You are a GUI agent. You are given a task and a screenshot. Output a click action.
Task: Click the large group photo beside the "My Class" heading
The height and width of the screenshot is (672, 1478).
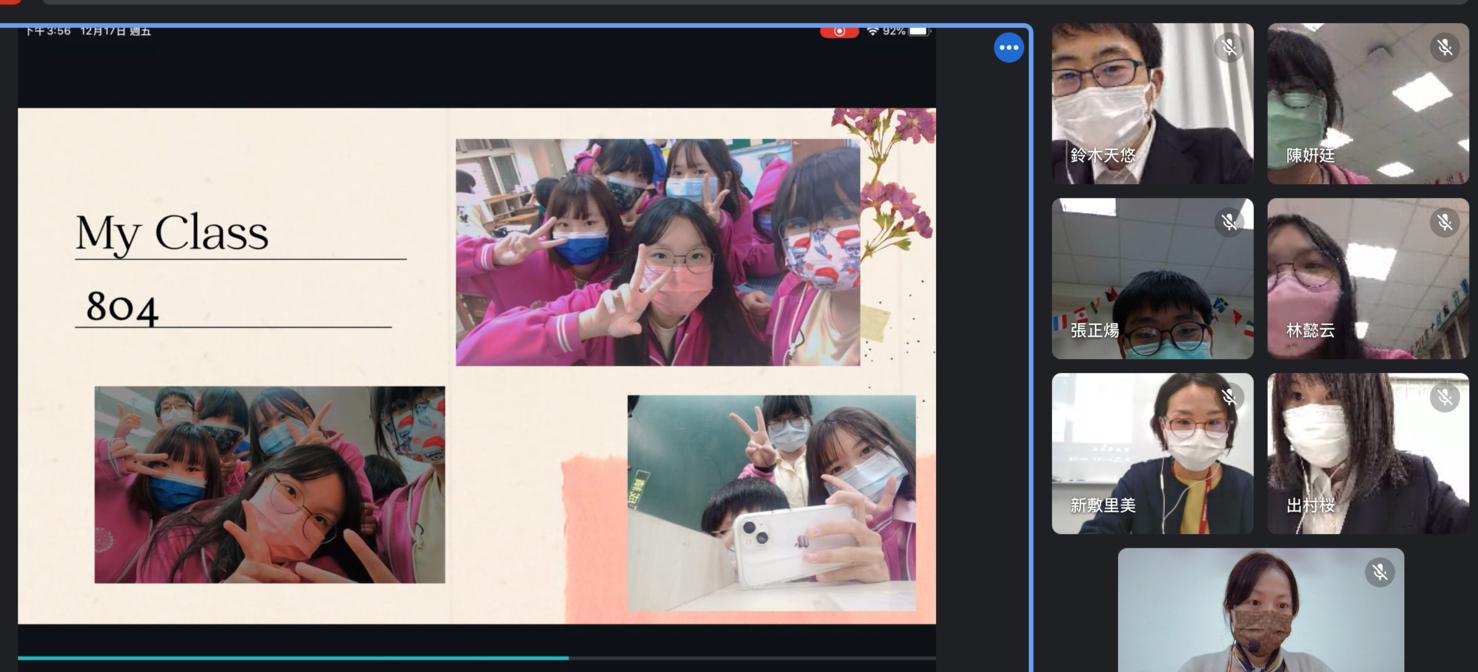tap(658, 252)
